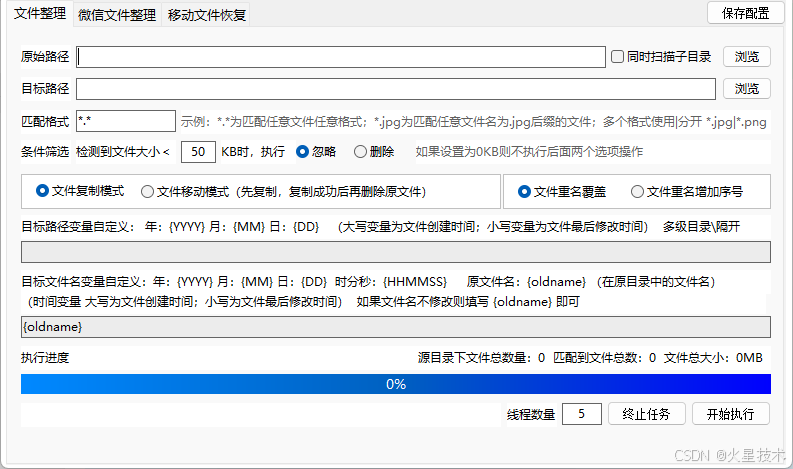
Task: Click the 目标路径变量自定义 gray text field
Action: 396,252
